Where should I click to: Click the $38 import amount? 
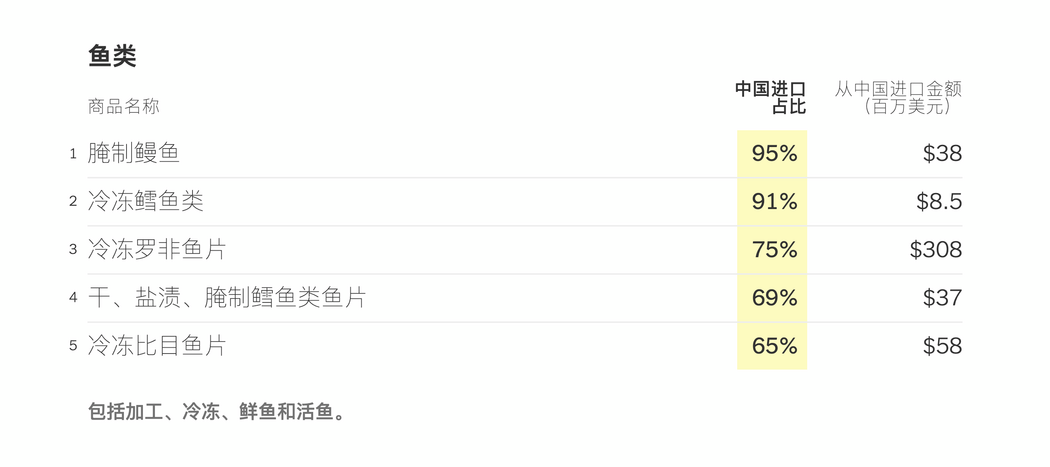(x=942, y=153)
